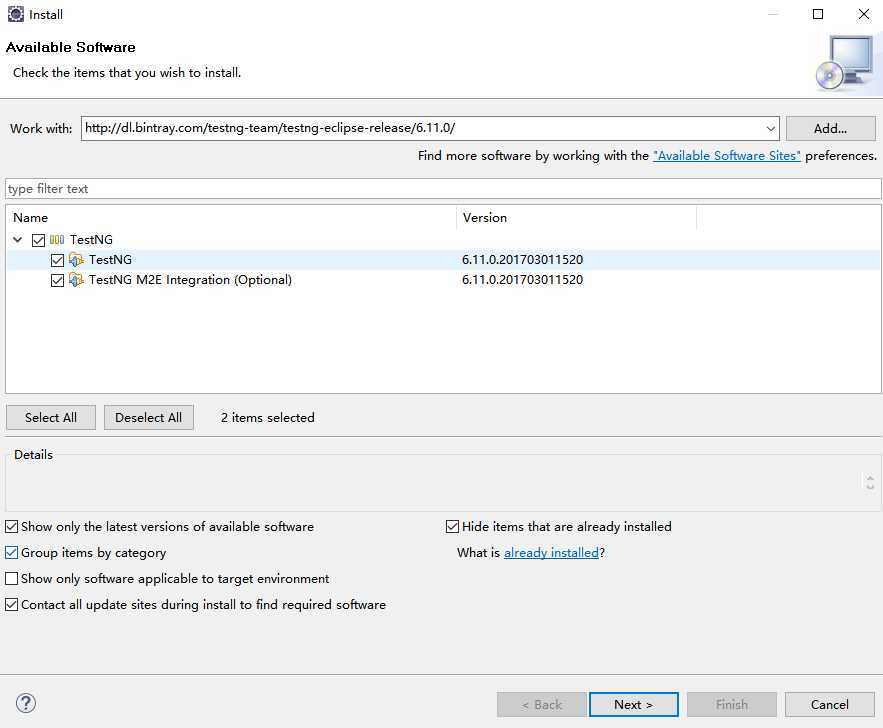Sort by the Version column header
883x728 pixels.
[577, 218]
